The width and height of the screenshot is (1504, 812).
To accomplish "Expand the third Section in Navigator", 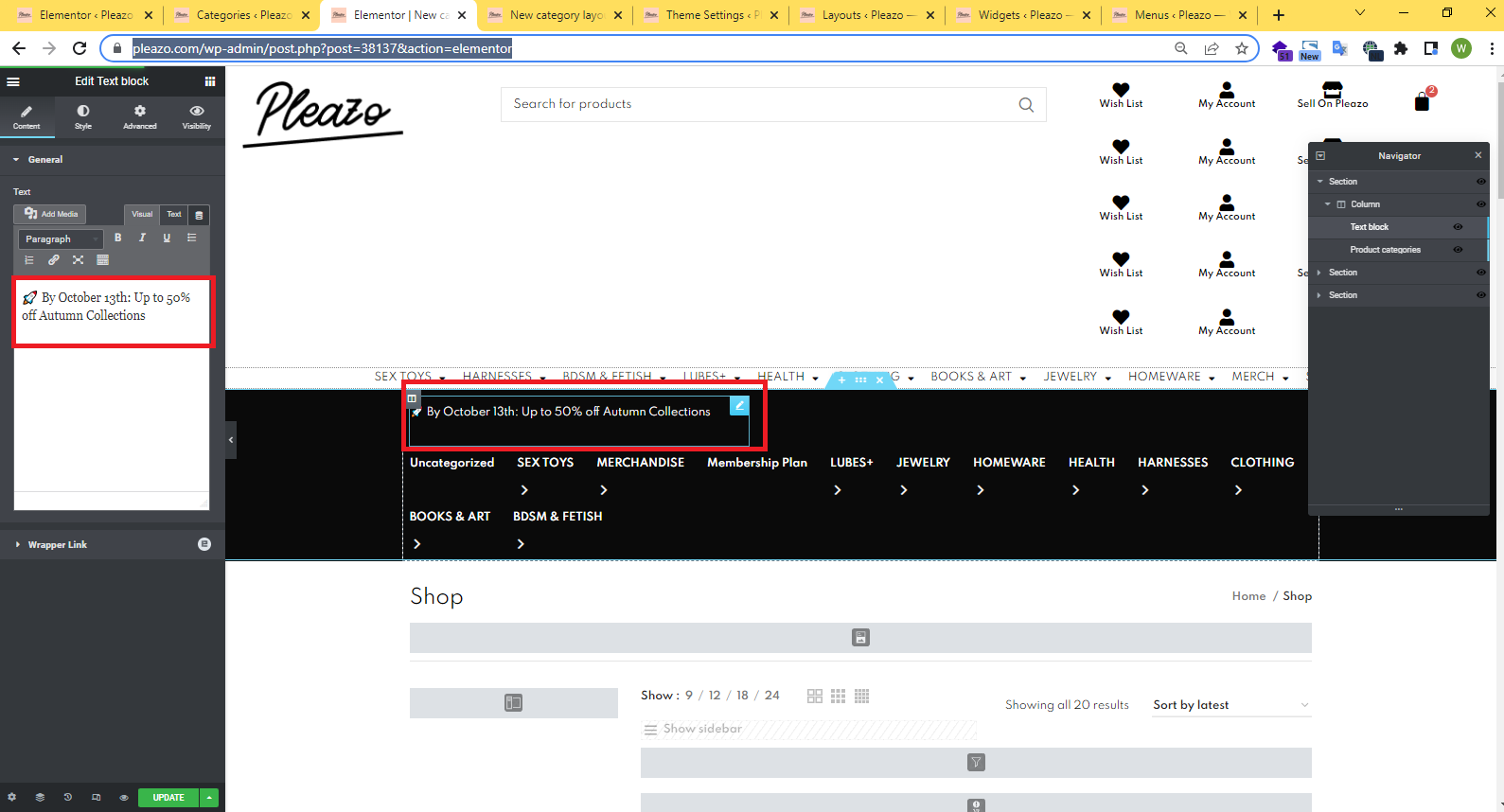I will [x=1319, y=295].
